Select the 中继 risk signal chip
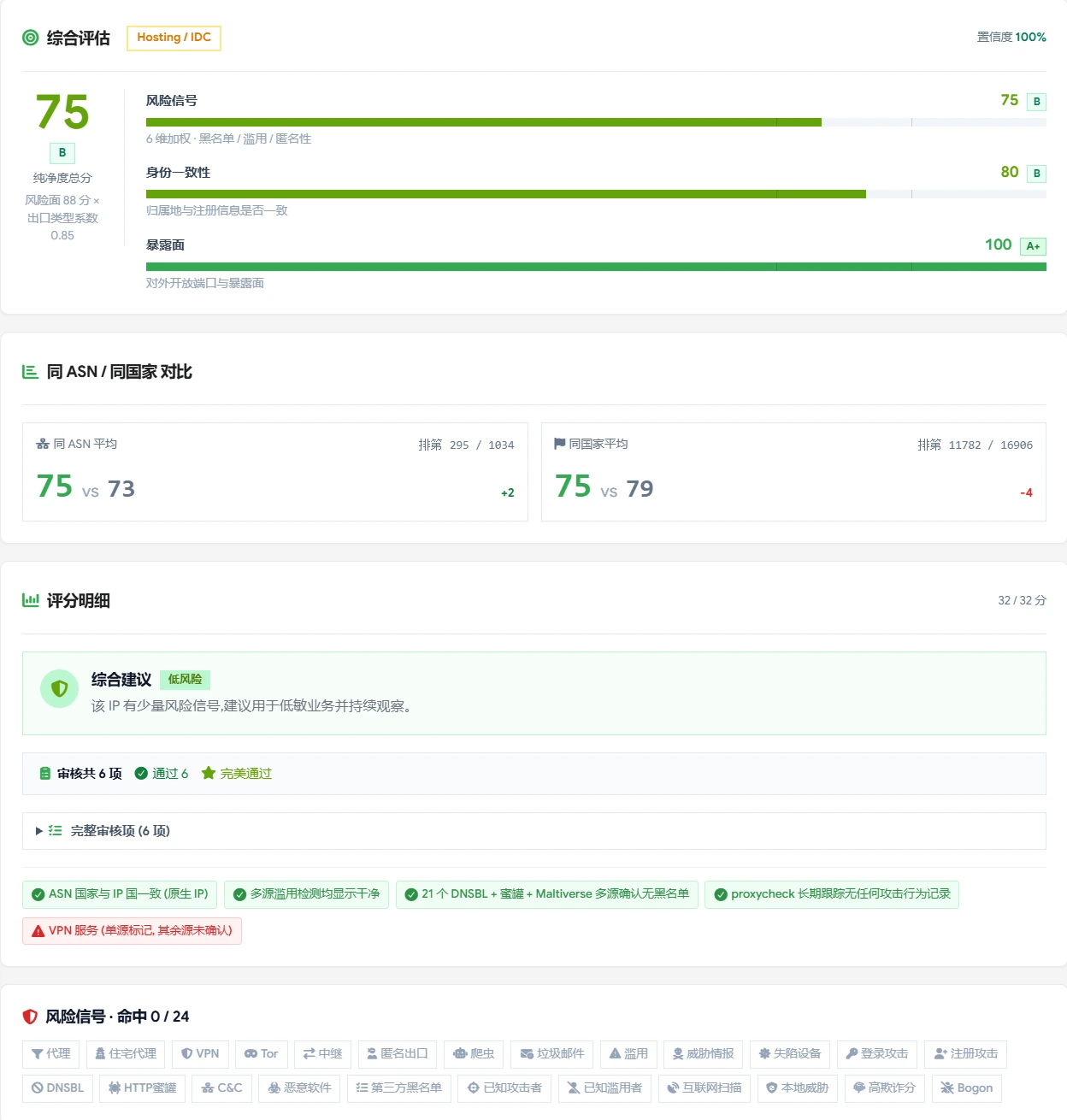 coord(322,1054)
